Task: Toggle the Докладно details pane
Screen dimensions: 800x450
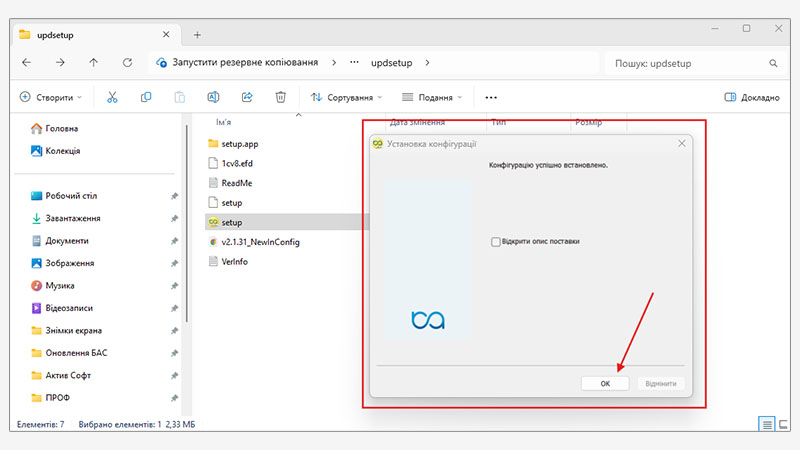Action: tap(752, 97)
